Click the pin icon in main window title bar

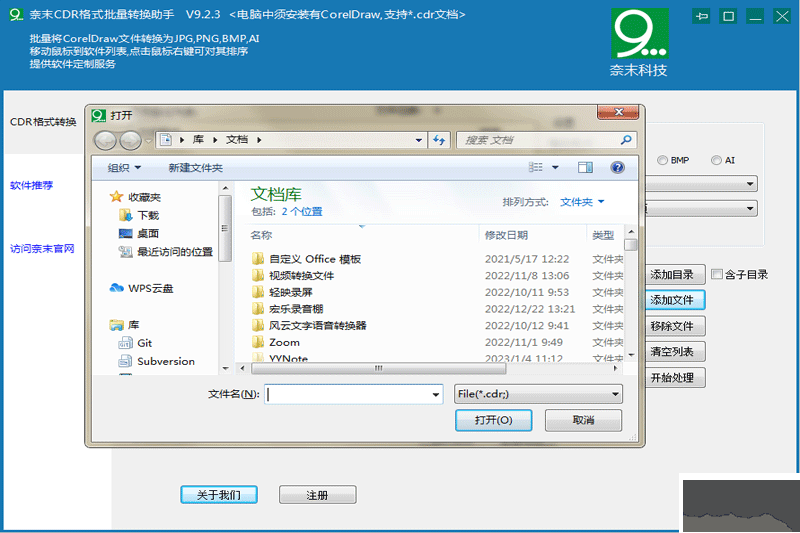coord(702,16)
